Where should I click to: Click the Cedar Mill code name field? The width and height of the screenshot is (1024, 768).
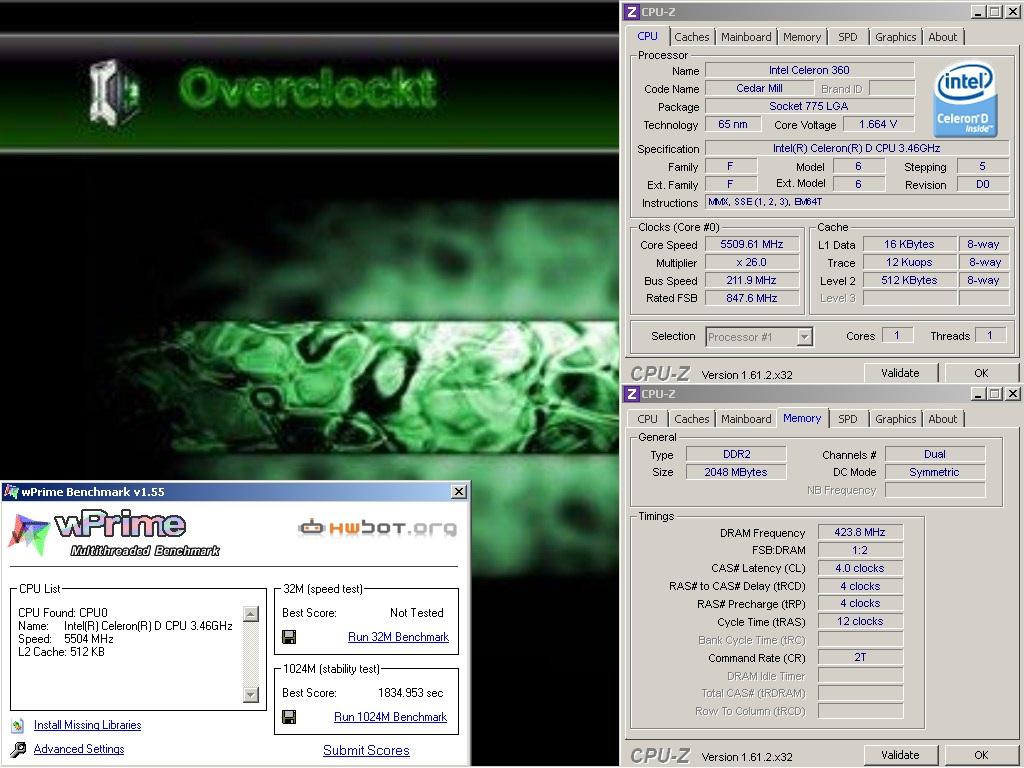click(759, 88)
